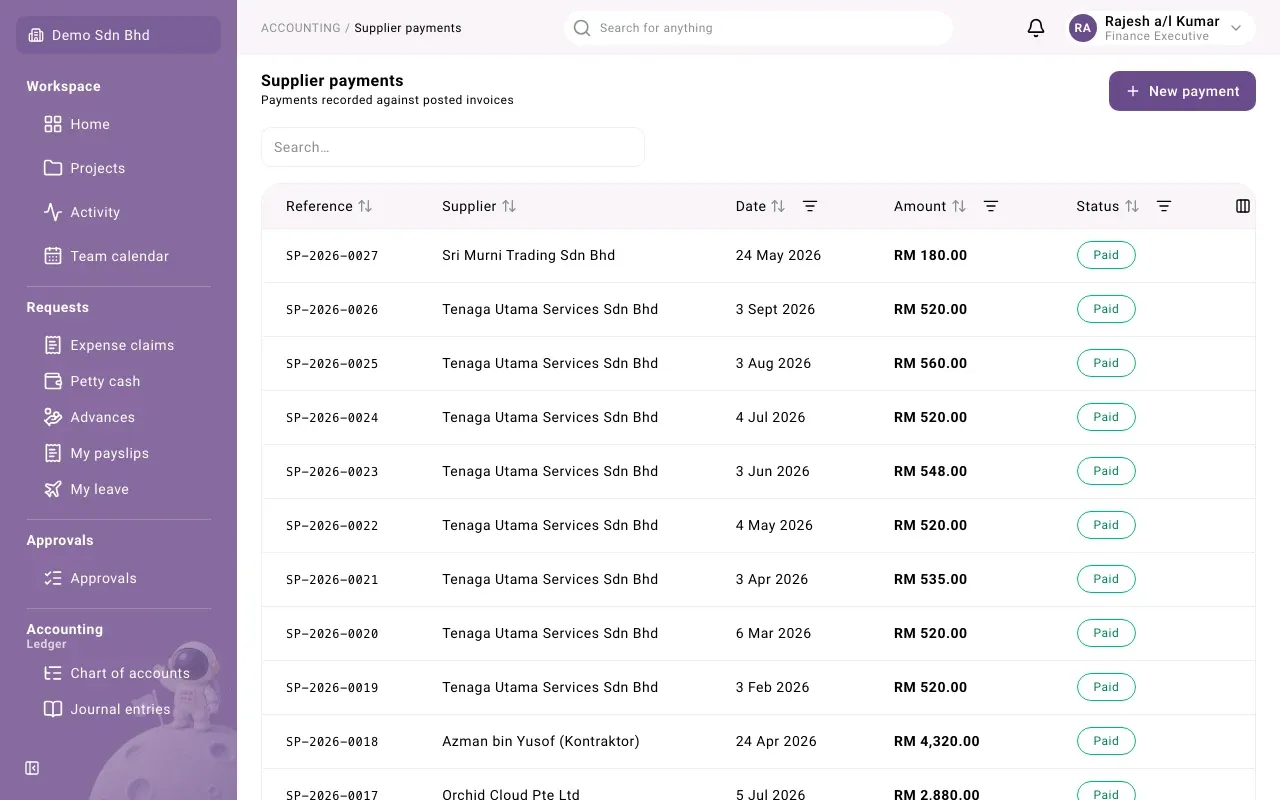
Task: Open Journal entries
Action: pos(118,709)
